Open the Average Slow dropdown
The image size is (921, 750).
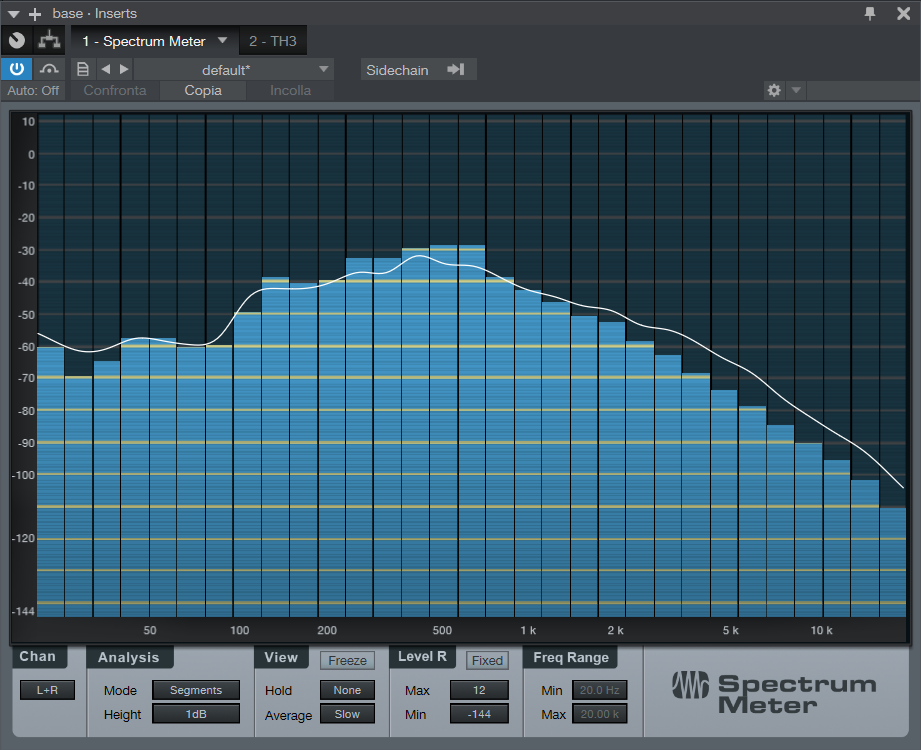[x=347, y=714]
